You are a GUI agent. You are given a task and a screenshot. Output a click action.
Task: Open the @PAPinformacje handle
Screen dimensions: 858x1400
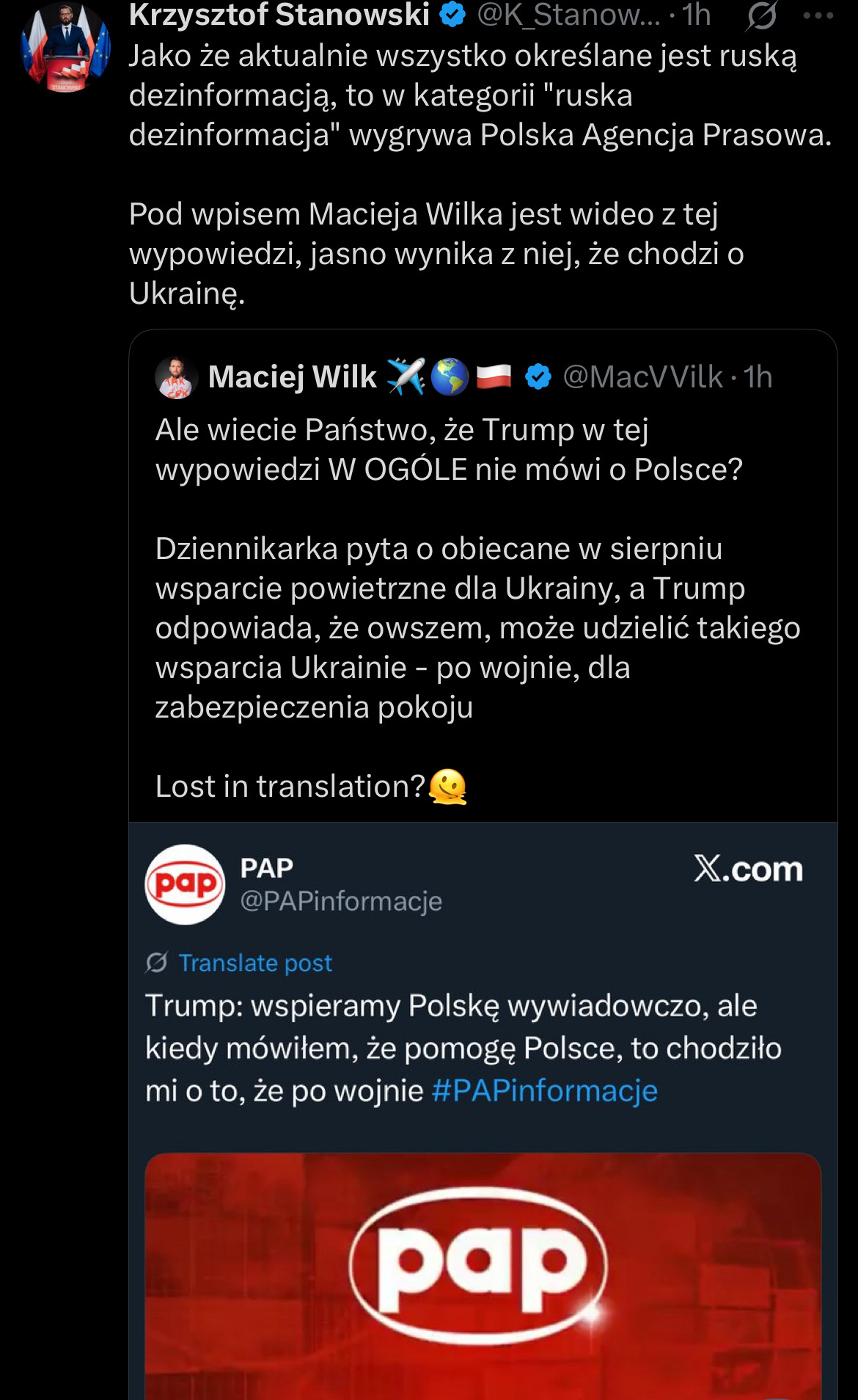pyautogui.click(x=341, y=901)
